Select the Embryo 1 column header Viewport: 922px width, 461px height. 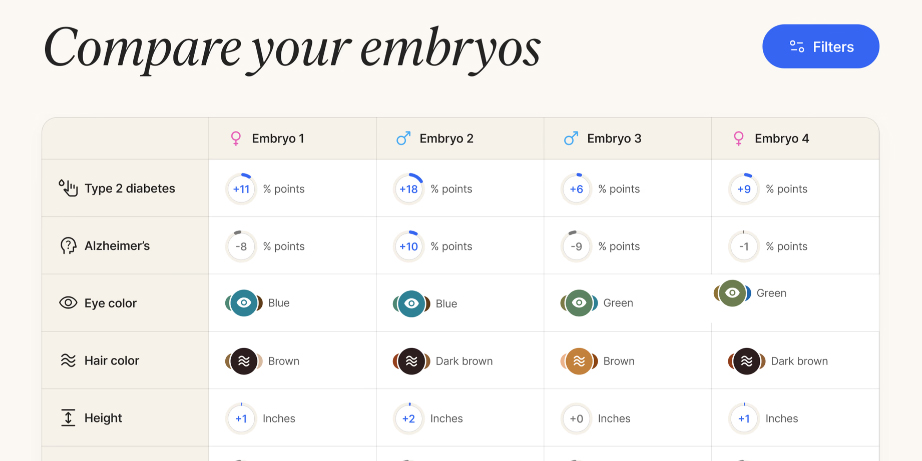pos(292,139)
